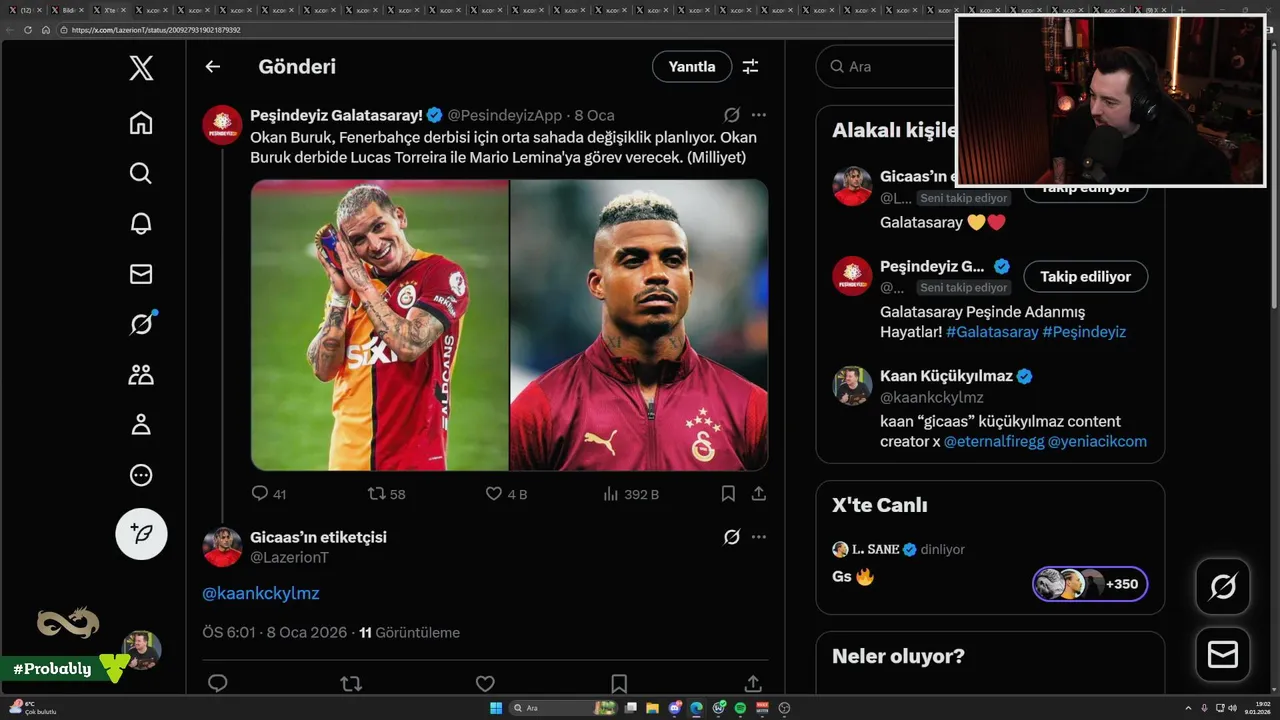Open Spotify from the taskbar
Viewport: 1280px width, 720px height.
click(740, 708)
